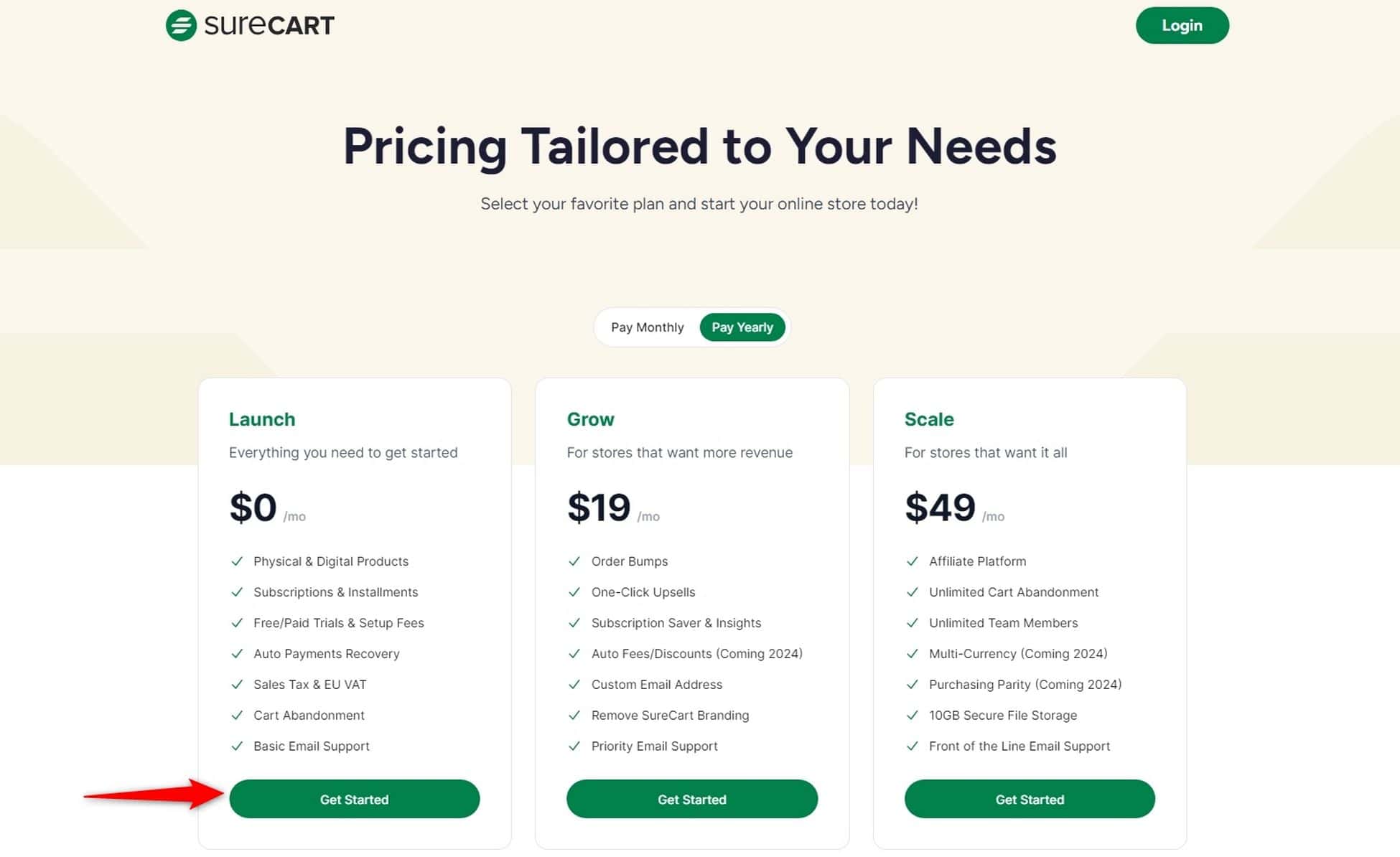
Task: Select the Scale plan heading
Action: pos(929,419)
